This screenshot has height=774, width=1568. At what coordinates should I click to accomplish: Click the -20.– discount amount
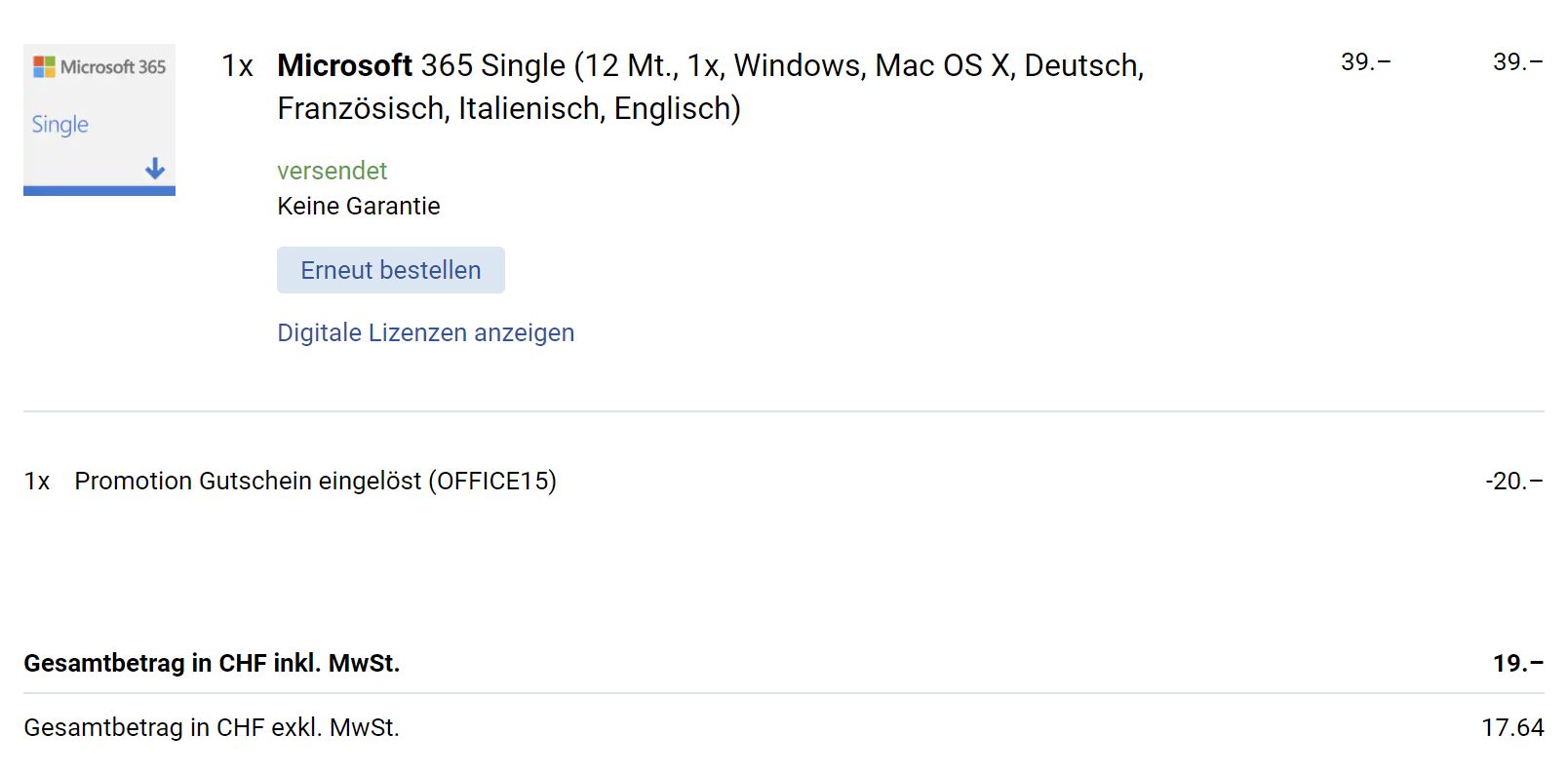[x=1513, y=482]
